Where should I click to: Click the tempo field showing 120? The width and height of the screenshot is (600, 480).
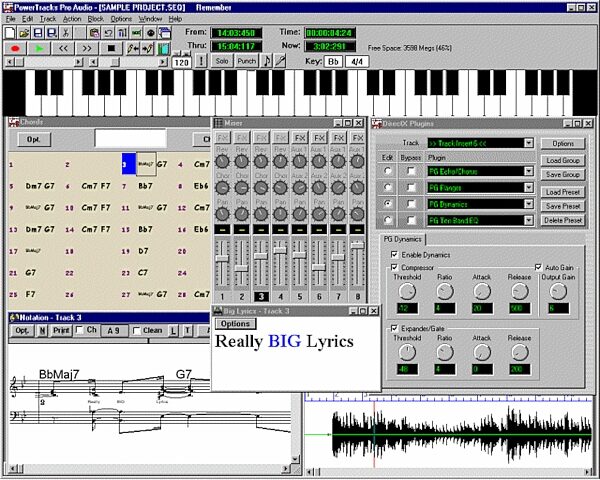181,62
